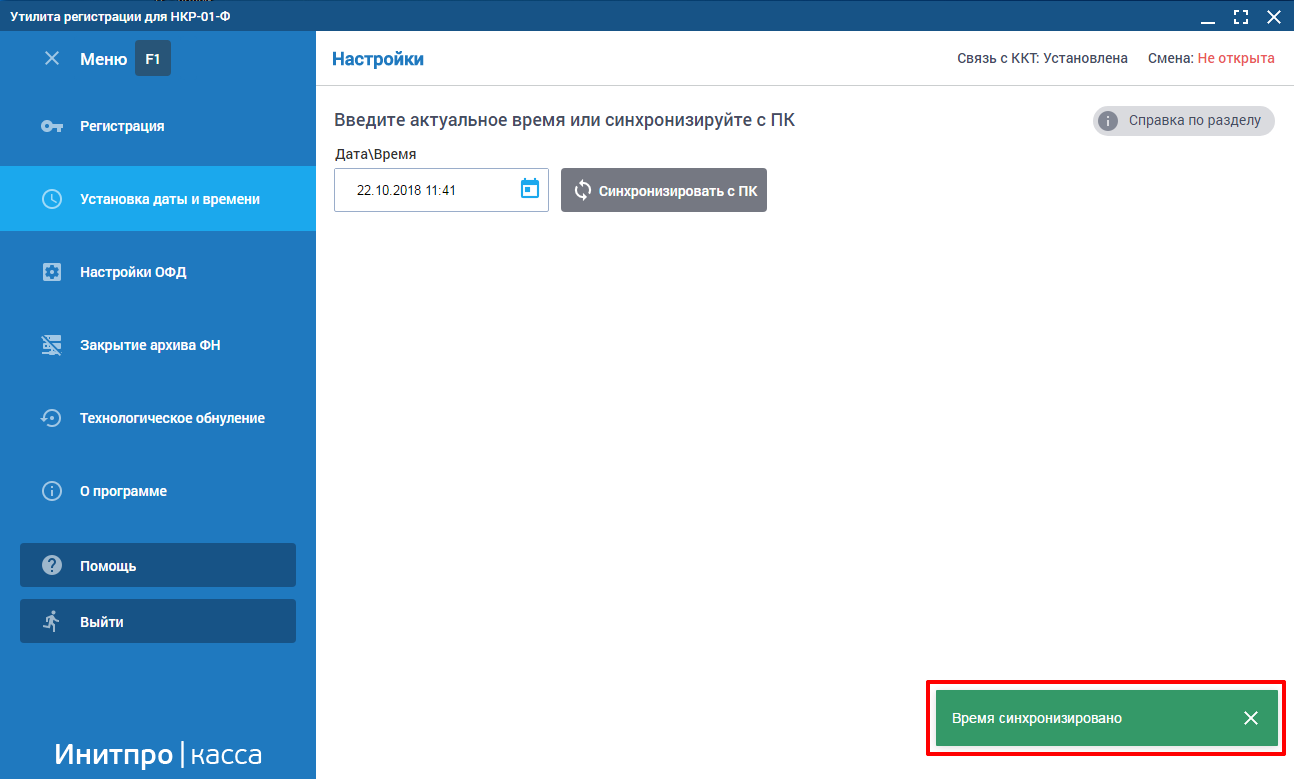Click the Выйти button
The height and width of the screenshot is (779, 1294).
pyautogui.click(x=158, y=621)
